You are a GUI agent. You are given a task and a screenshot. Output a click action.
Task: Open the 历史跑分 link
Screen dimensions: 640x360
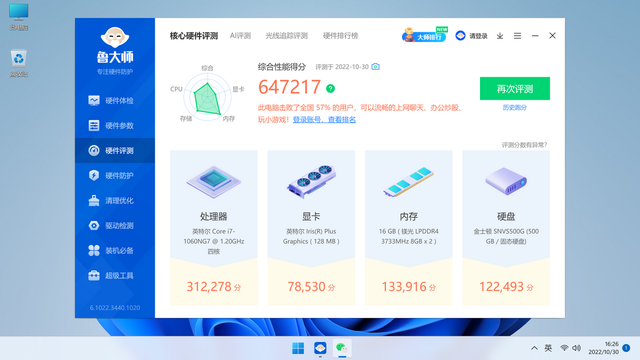(x=515, y=107)
